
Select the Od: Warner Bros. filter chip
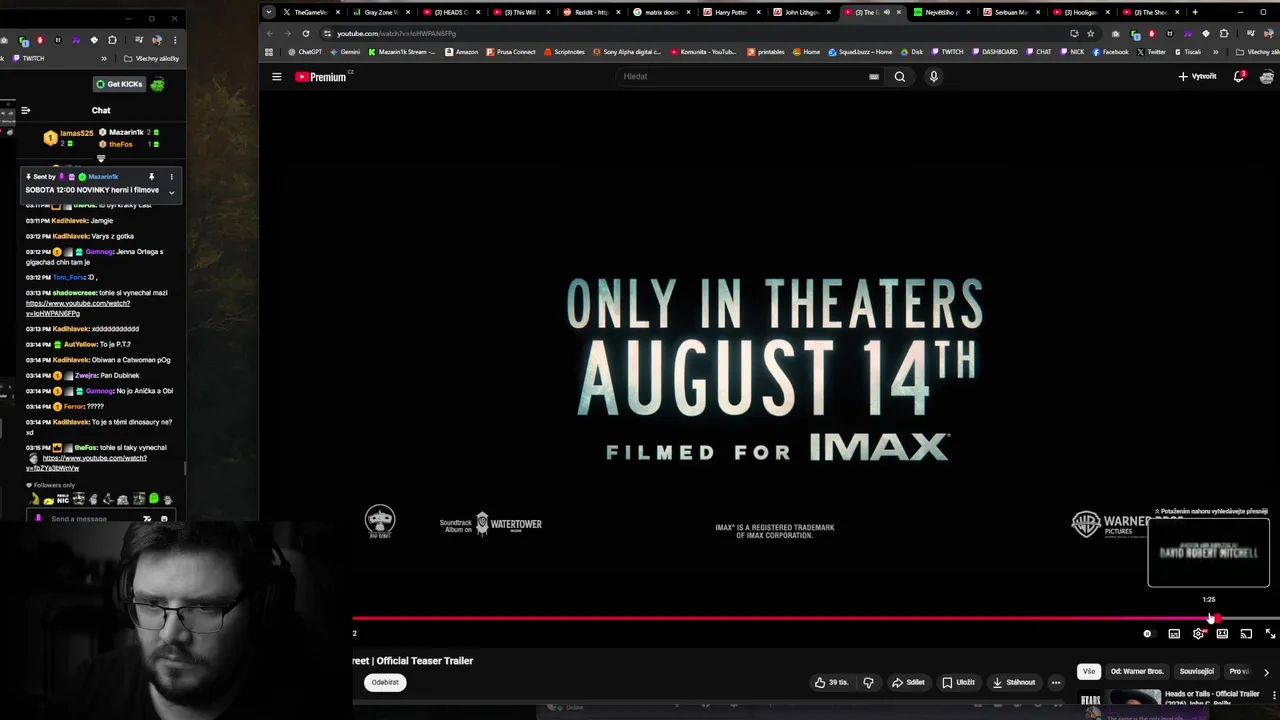(1137, 671)
